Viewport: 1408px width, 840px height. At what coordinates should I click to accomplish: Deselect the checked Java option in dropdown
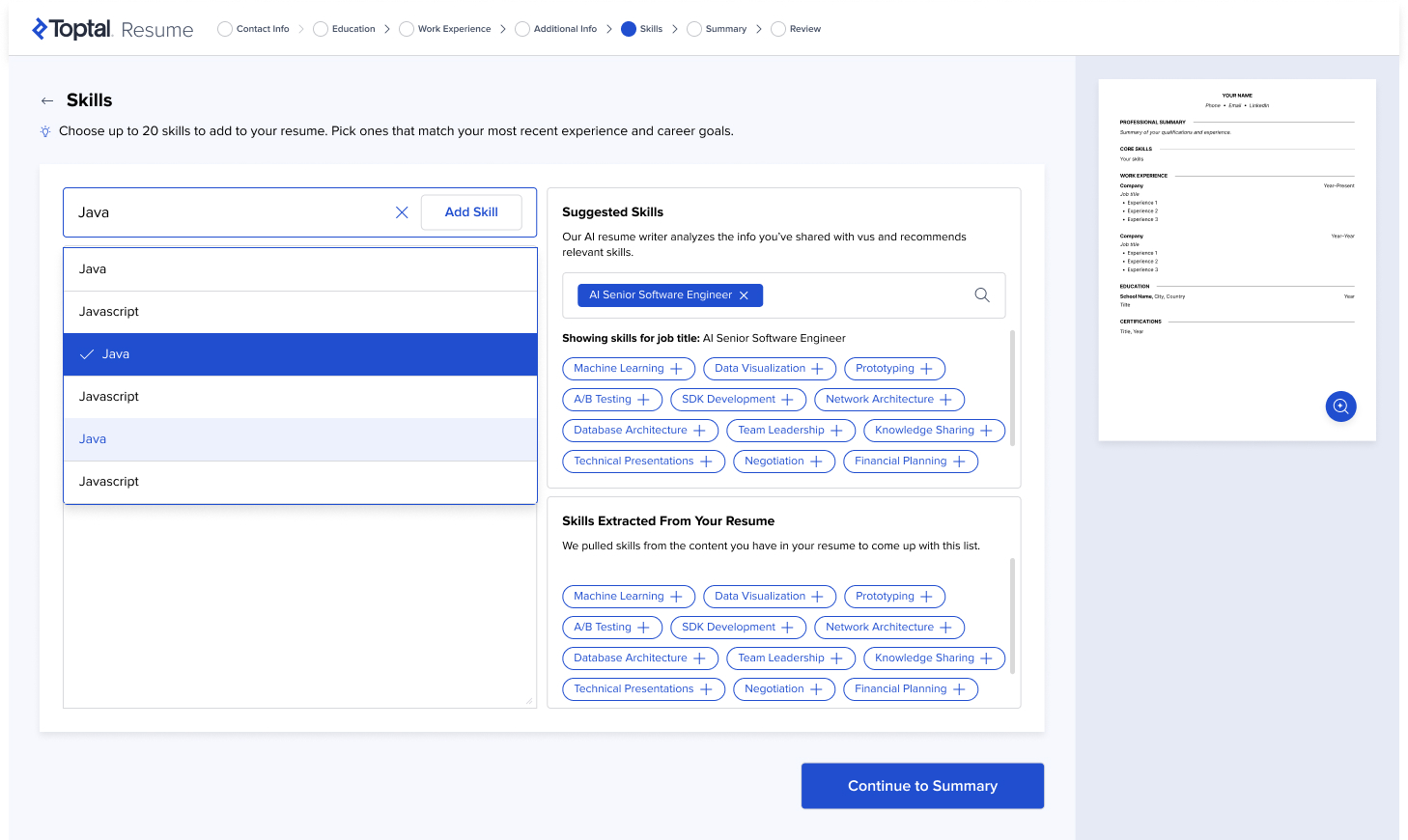(300, 354)
